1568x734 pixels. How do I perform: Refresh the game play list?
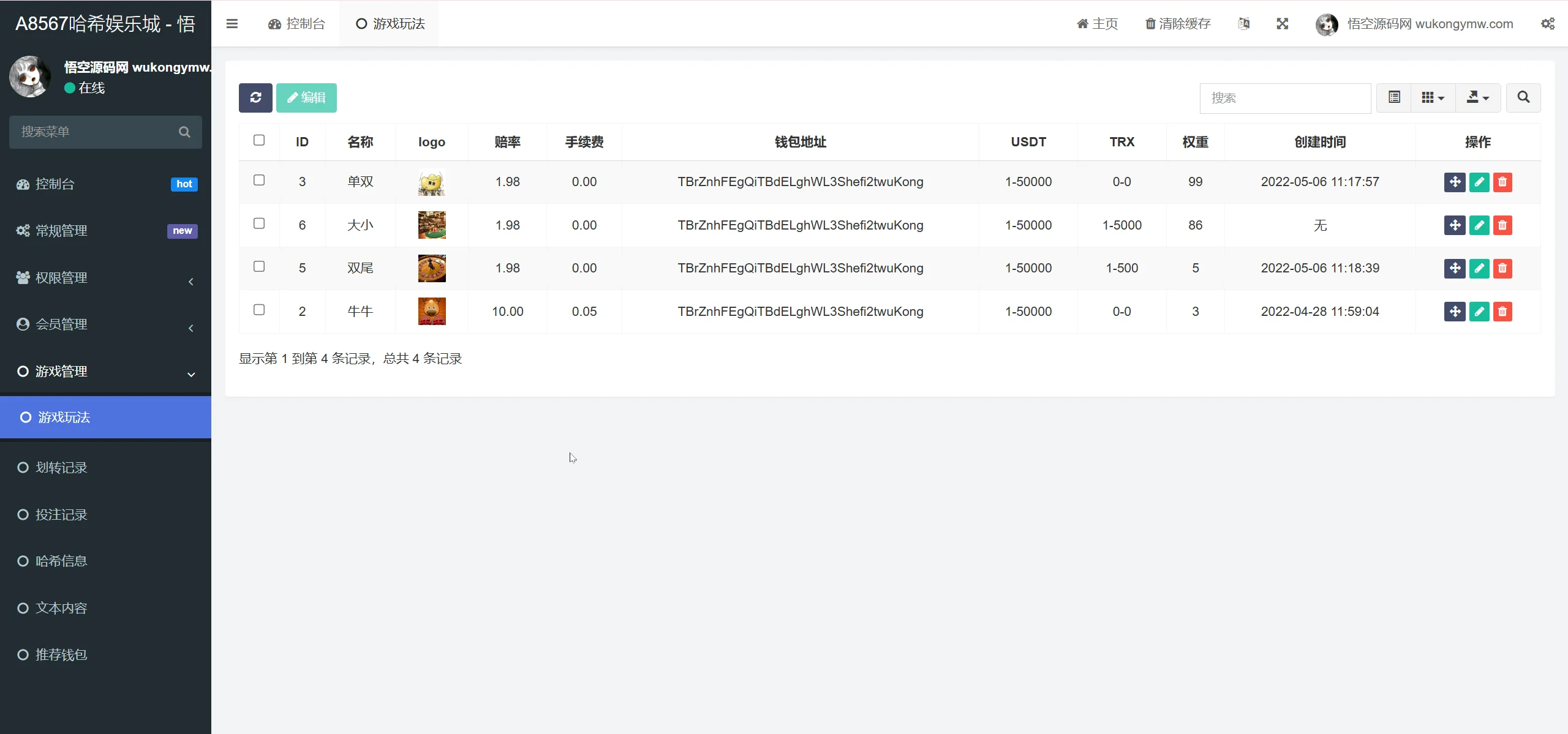[x=255, y=97]
